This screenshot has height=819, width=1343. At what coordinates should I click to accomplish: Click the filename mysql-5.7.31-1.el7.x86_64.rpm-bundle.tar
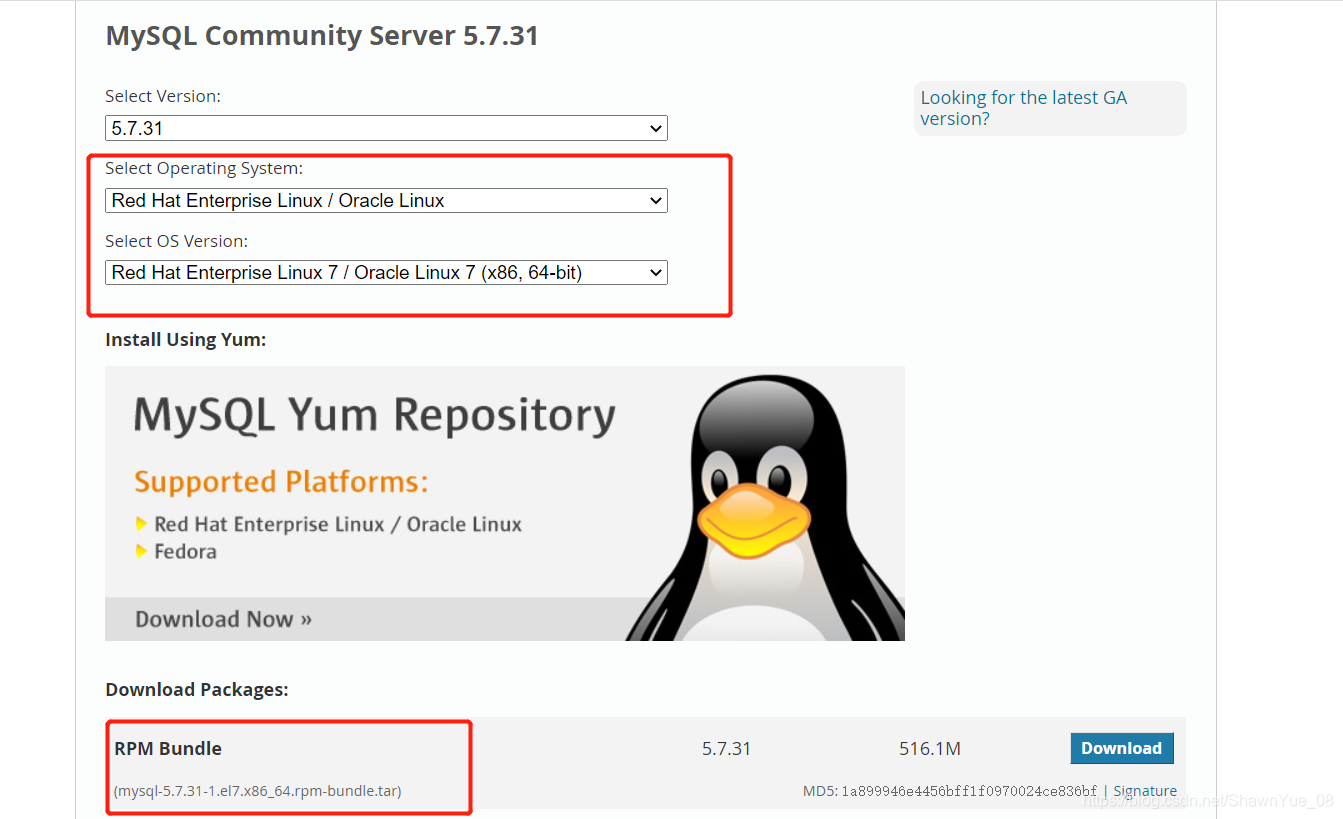click(x=258, y=791)
